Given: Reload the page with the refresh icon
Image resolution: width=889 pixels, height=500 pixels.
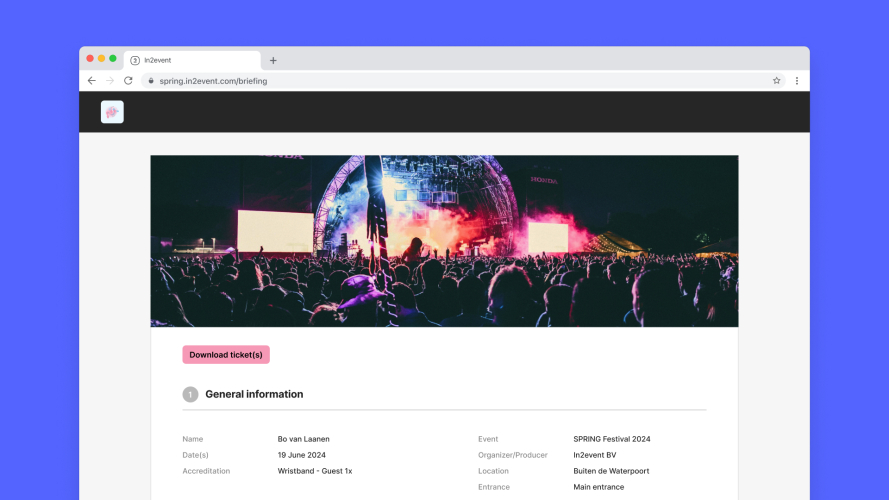Looking at the screenshot, I should tap(128, 81).
